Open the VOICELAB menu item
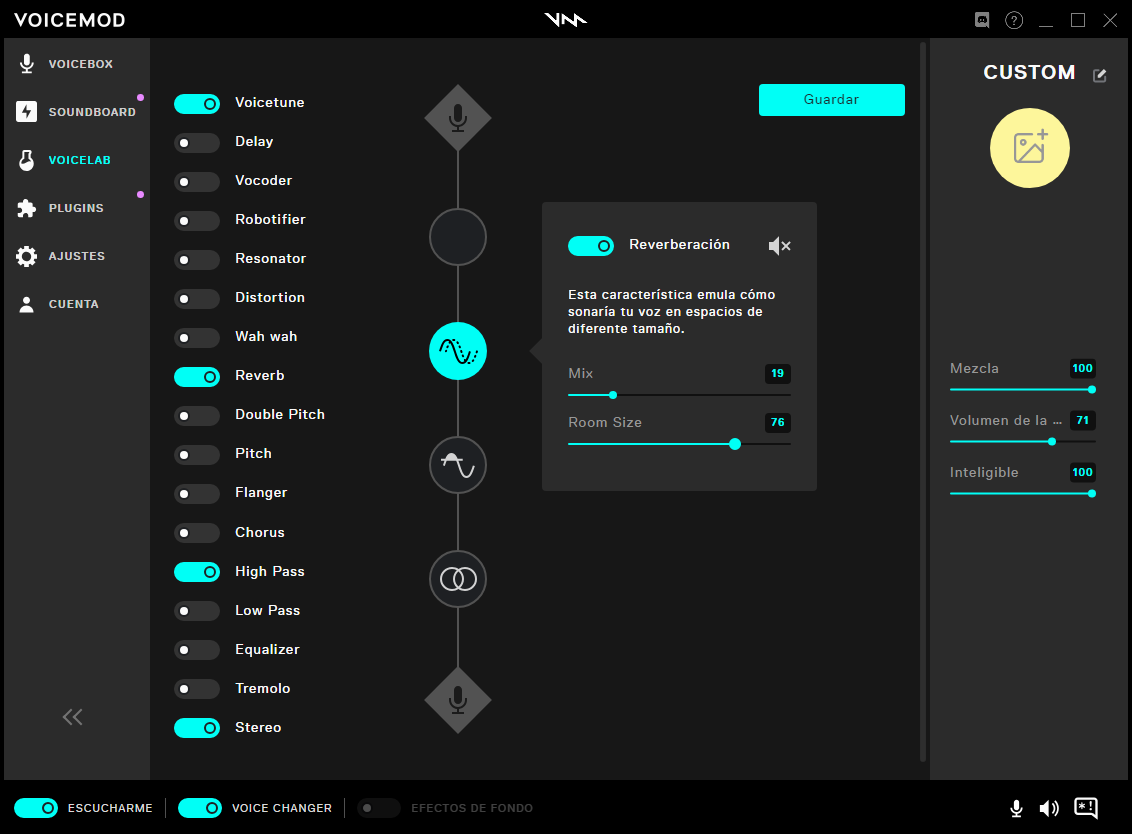The image size is (1132, 834). (x=77, y=160)
